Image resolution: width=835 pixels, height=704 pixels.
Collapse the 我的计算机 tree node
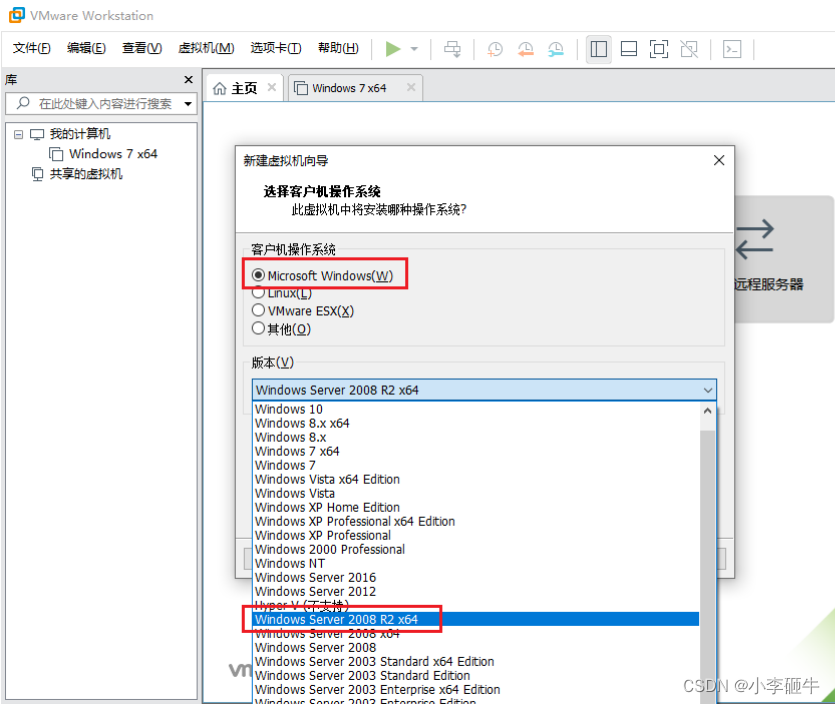tap(19, 134)
